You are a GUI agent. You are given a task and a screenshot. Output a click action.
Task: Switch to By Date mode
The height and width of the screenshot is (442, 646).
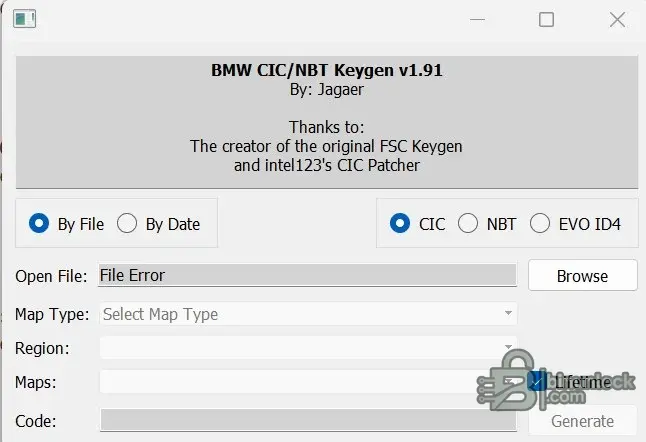pyautogui.click(x=127, y=224)
